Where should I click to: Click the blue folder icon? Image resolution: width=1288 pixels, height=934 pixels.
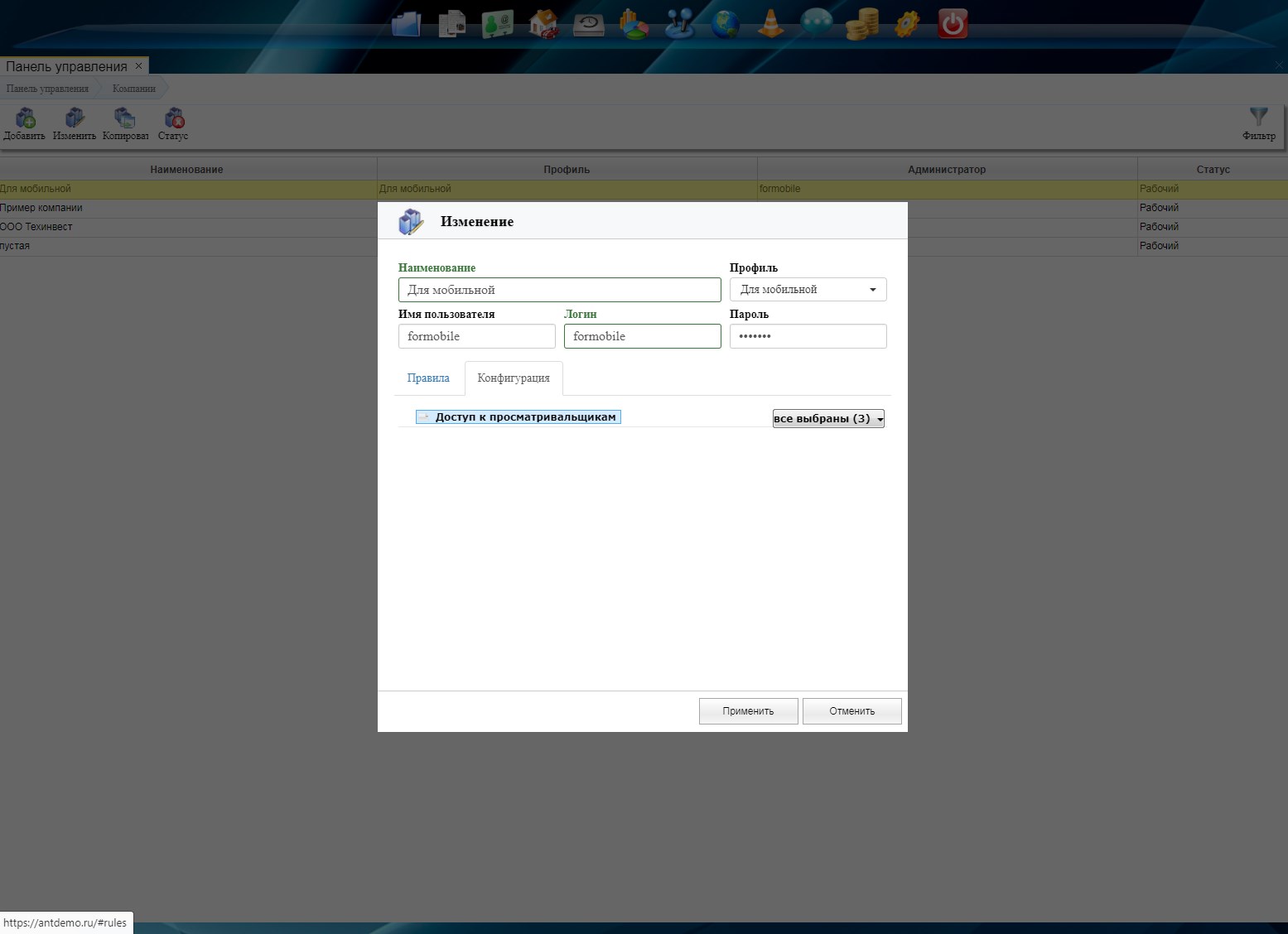pyautogui.click(x=407, y=24)
